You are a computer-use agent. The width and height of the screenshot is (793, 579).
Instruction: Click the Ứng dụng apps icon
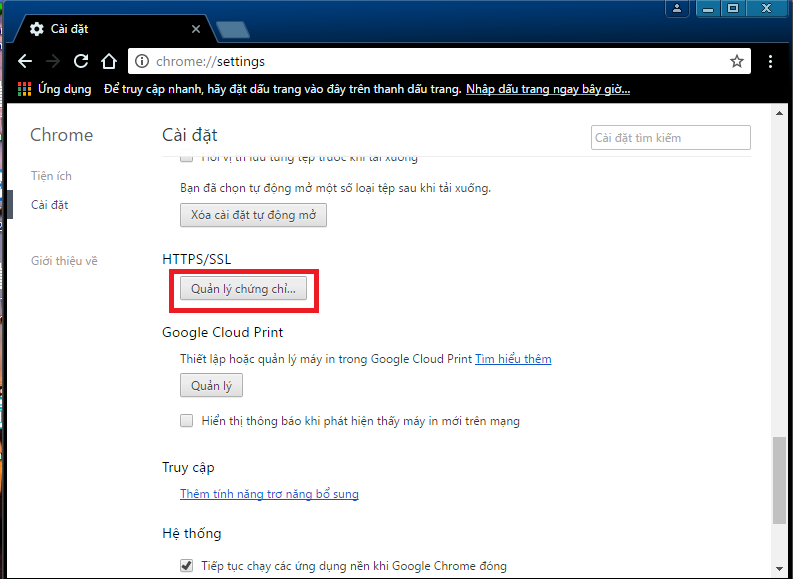[x=25, y=89]
